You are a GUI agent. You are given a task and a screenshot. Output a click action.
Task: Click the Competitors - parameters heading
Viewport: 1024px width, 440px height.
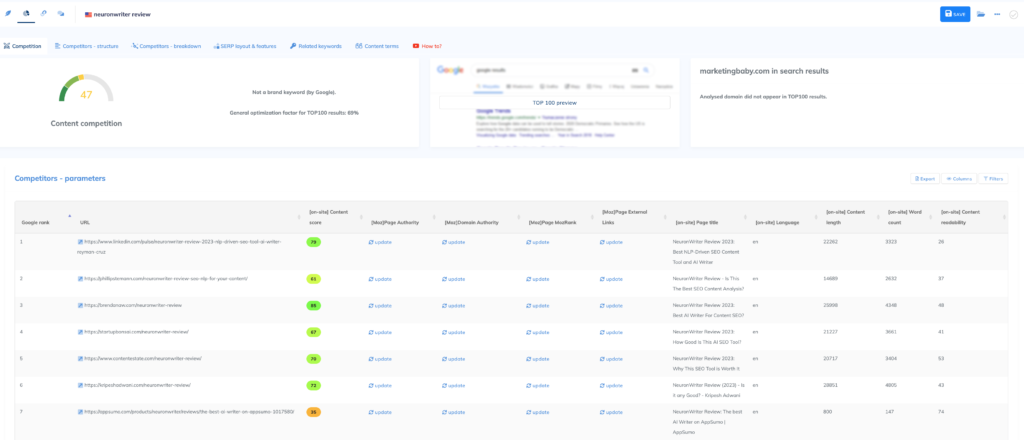tap(59, 178)
